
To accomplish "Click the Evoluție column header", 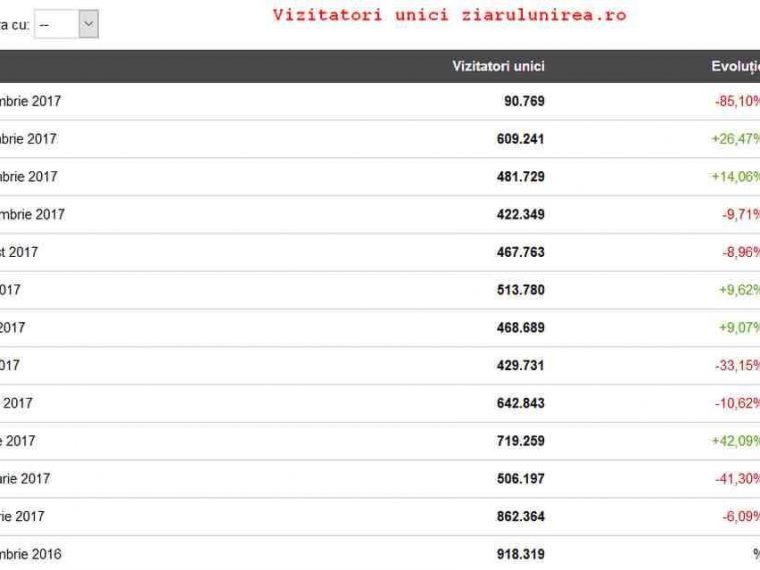I will (735, 66).
